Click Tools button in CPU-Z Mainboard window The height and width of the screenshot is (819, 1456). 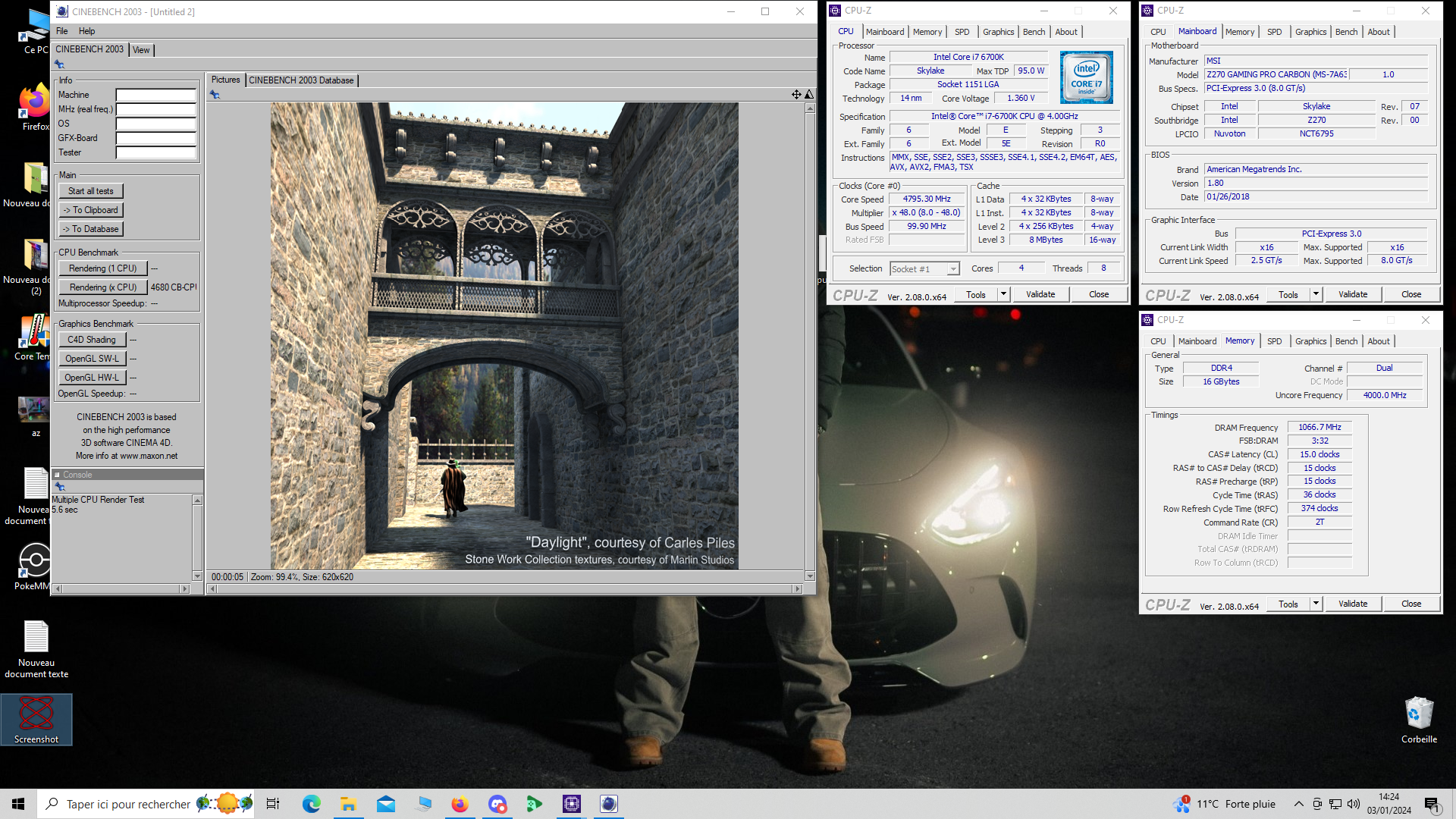(x=1288, y=294)
